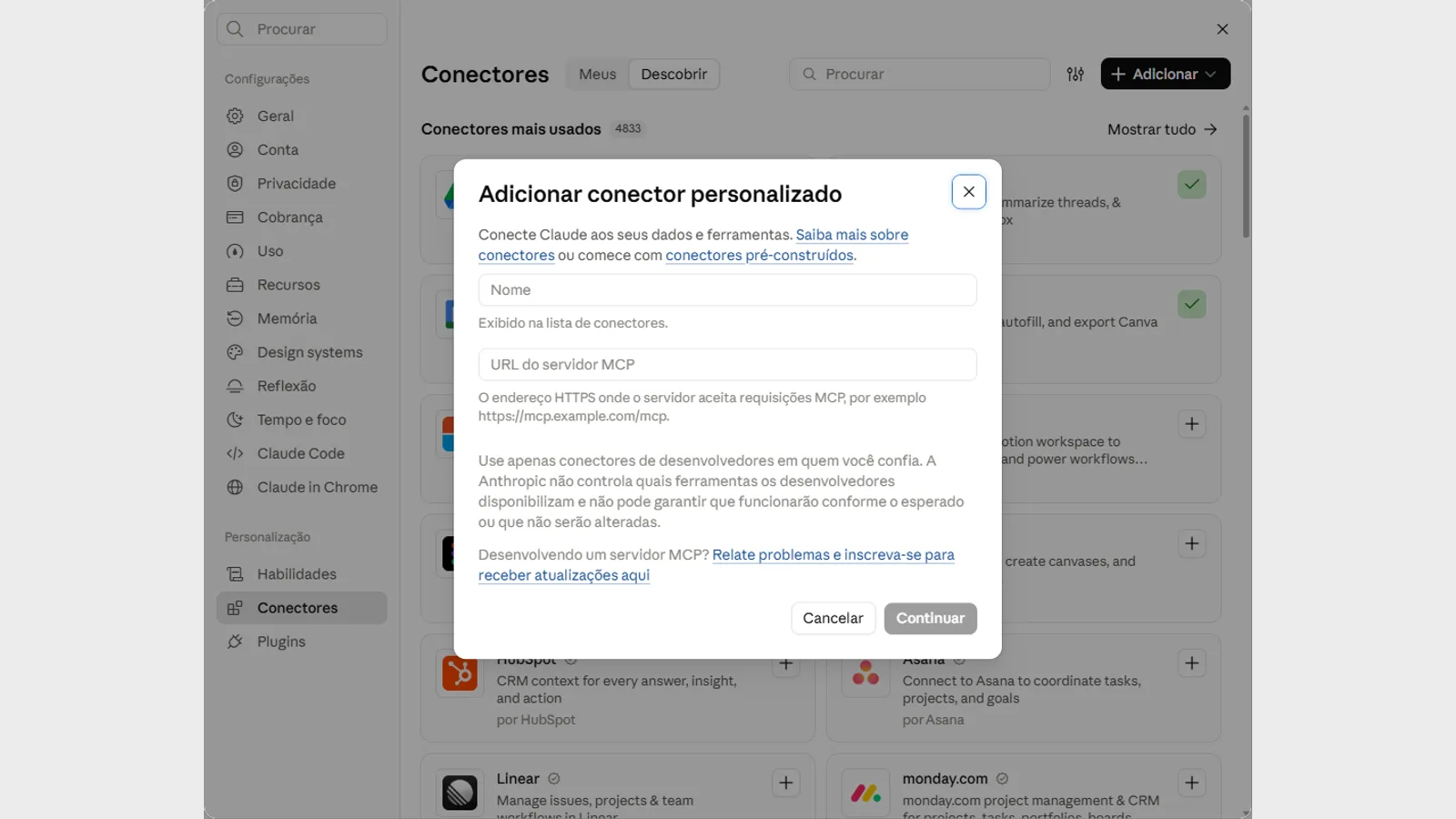Click the Continuar button
This screenshot has width=1456, height=819.
tap(930, 619)
